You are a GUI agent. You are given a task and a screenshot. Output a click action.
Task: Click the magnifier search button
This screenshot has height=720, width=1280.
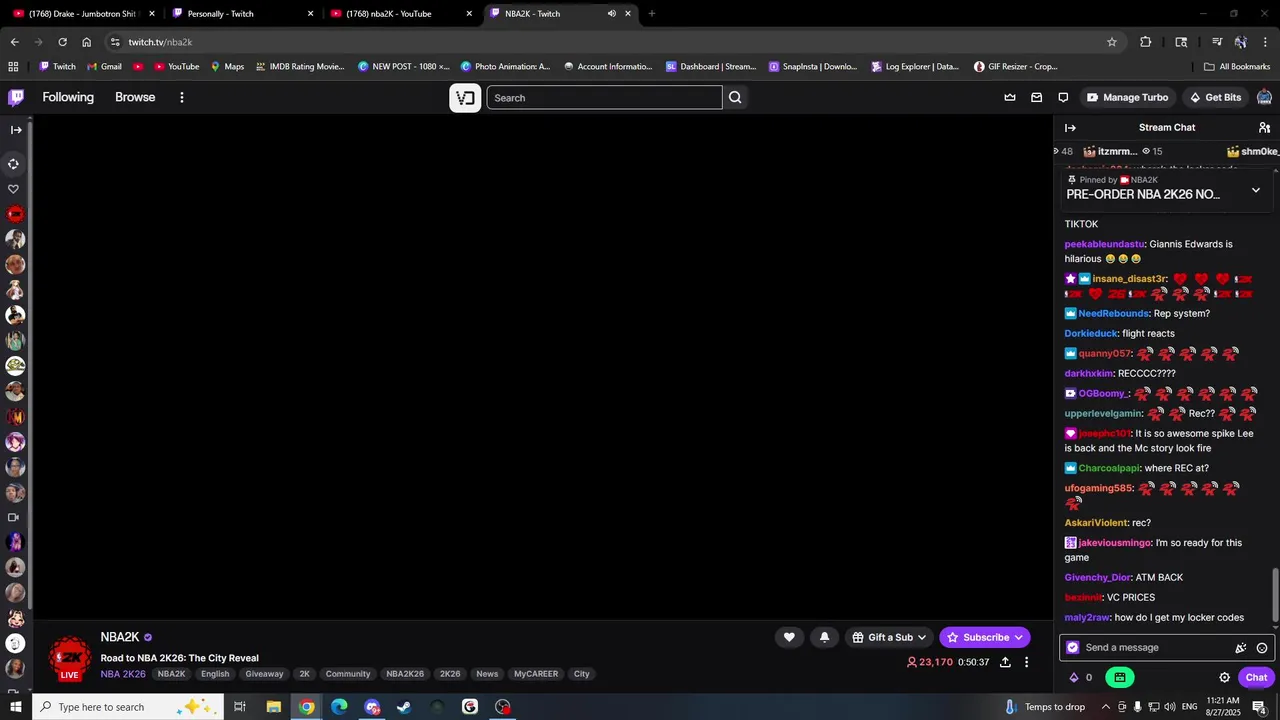click(735, 97)
